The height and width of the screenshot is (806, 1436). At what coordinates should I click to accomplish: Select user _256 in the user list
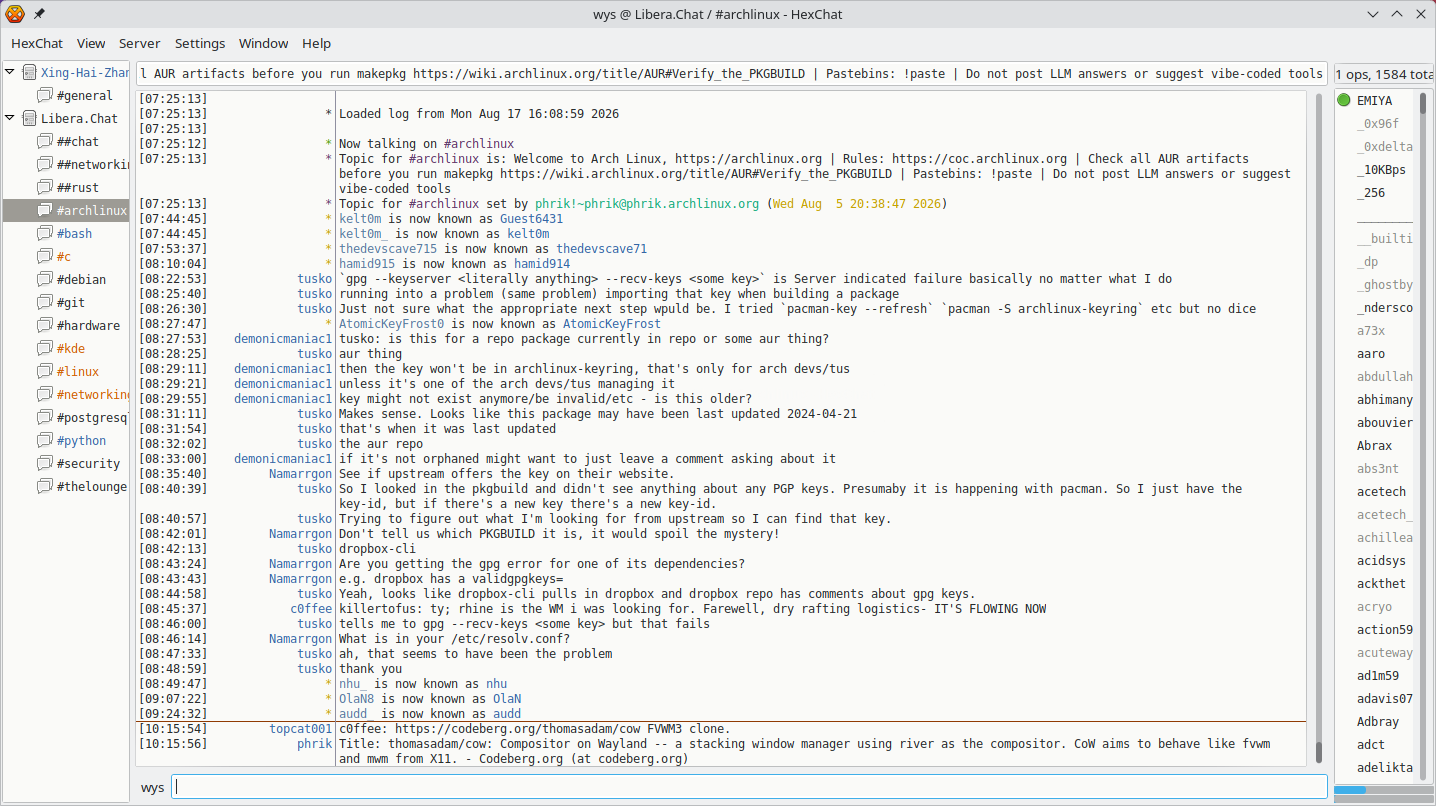(x=1375, y=192)
